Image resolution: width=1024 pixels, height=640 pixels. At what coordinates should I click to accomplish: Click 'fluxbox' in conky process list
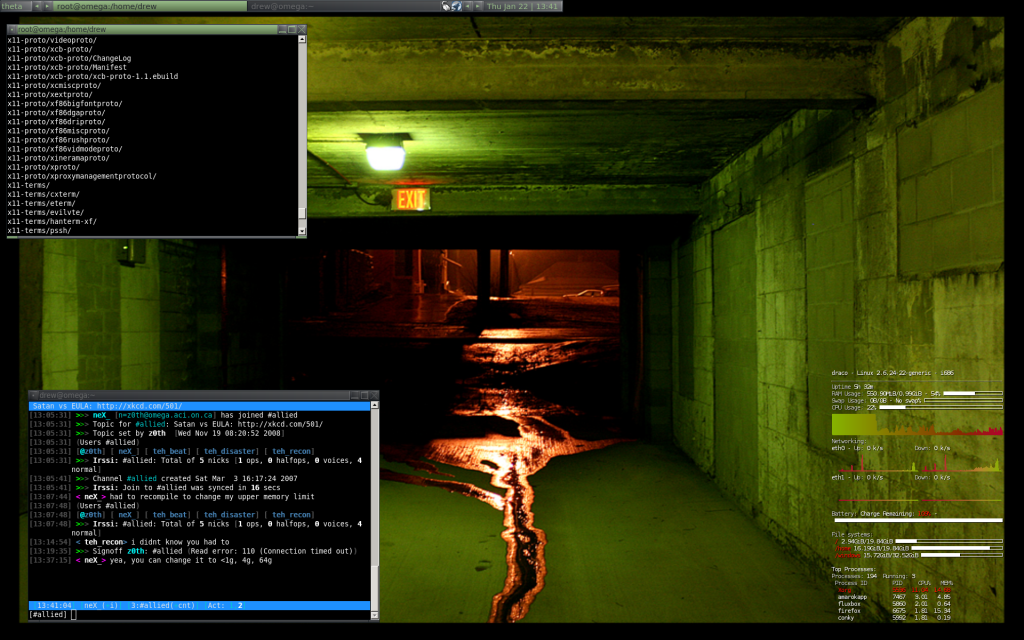[849, 604]
